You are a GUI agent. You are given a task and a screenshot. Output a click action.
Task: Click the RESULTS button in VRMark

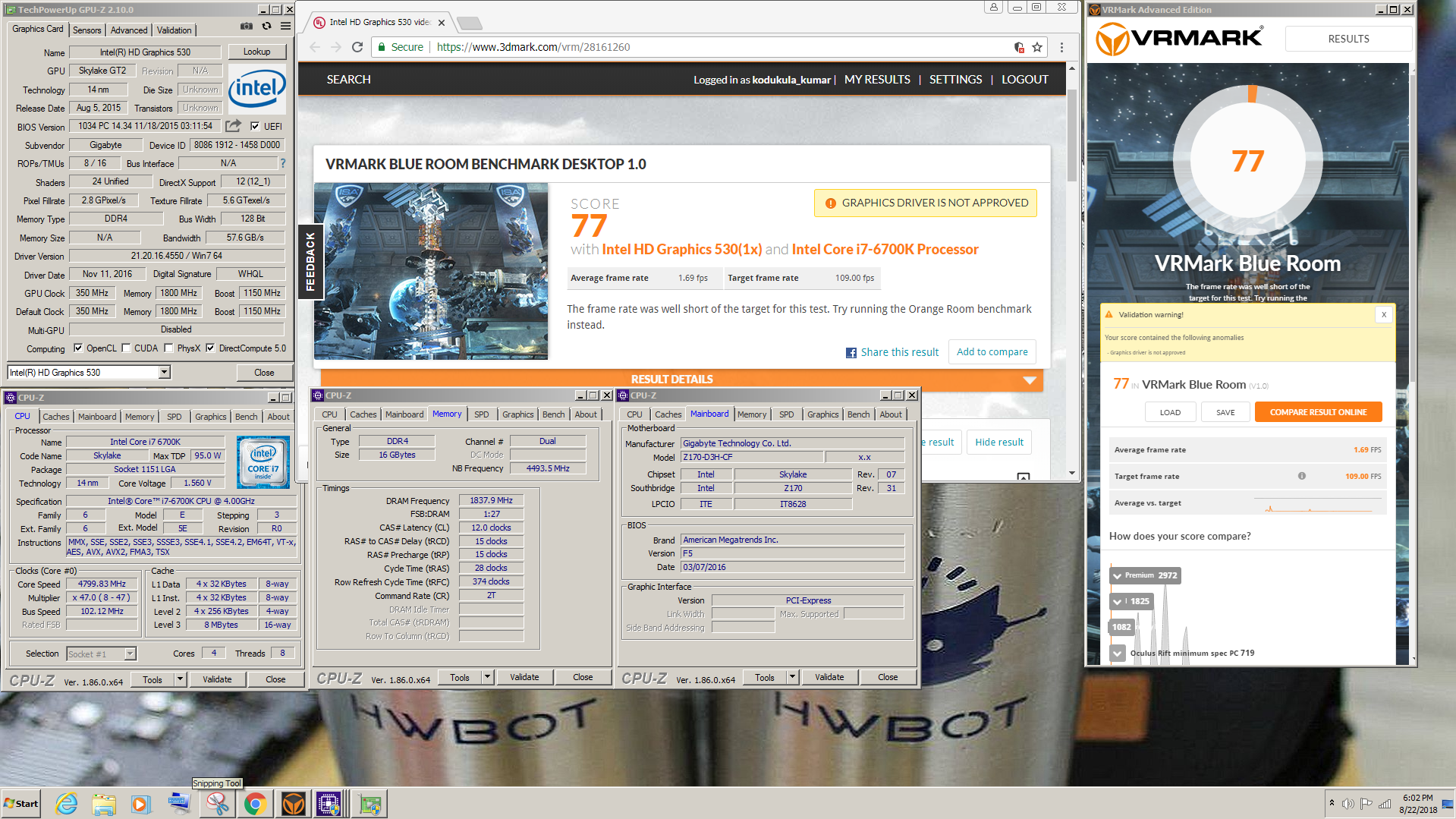coord(1348,39)
